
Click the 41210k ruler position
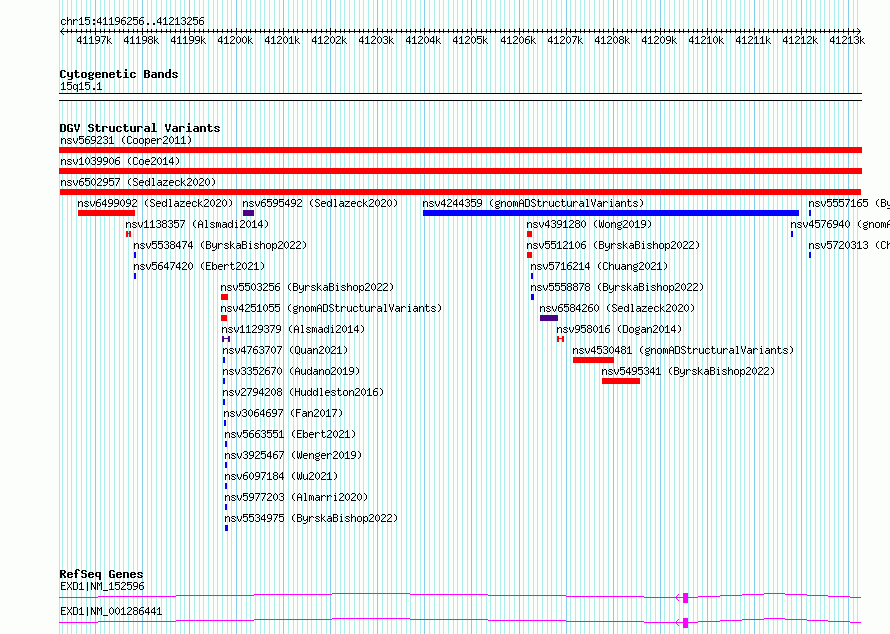706,40
